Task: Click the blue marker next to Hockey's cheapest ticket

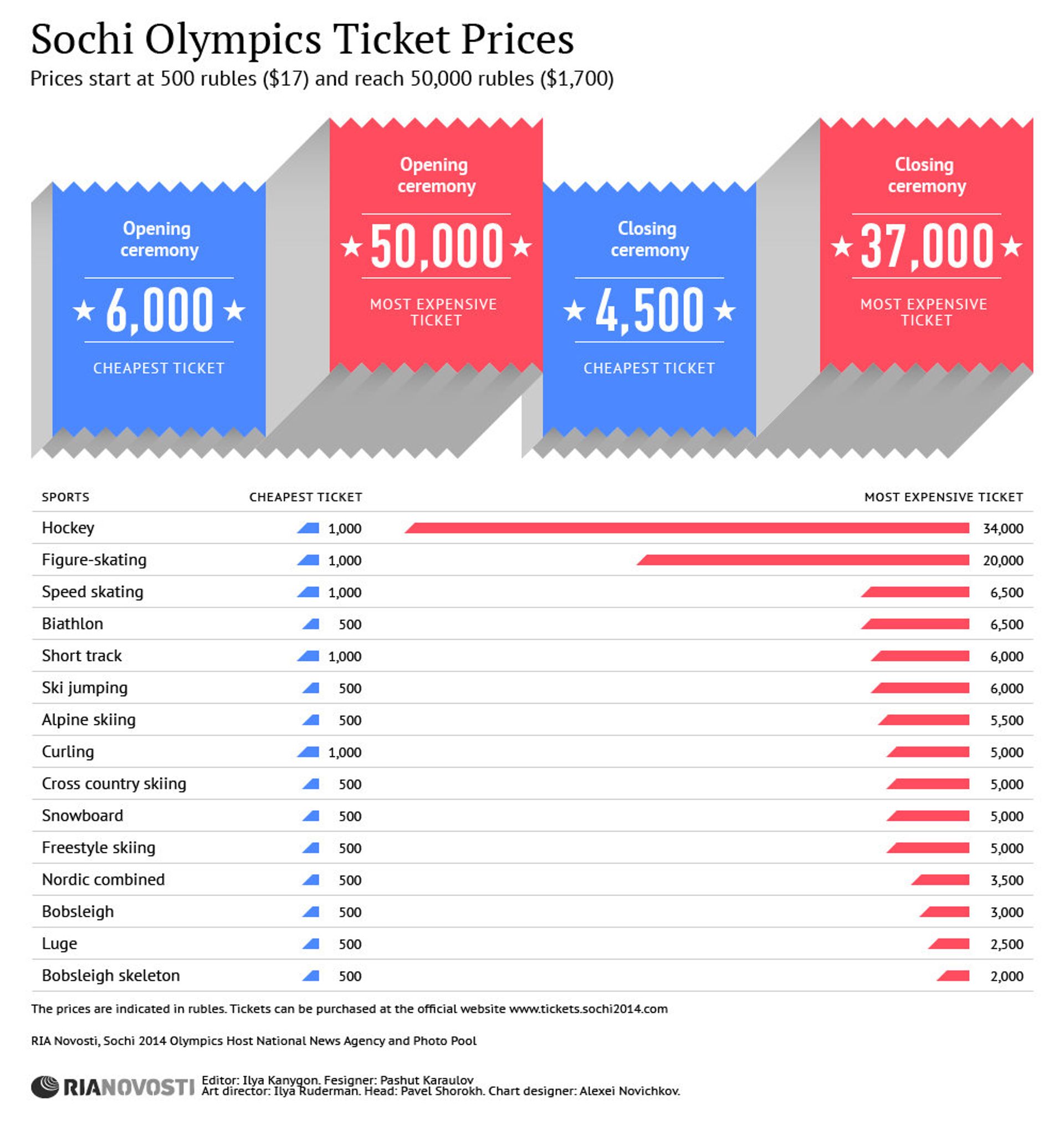Action: click(308, 528)
